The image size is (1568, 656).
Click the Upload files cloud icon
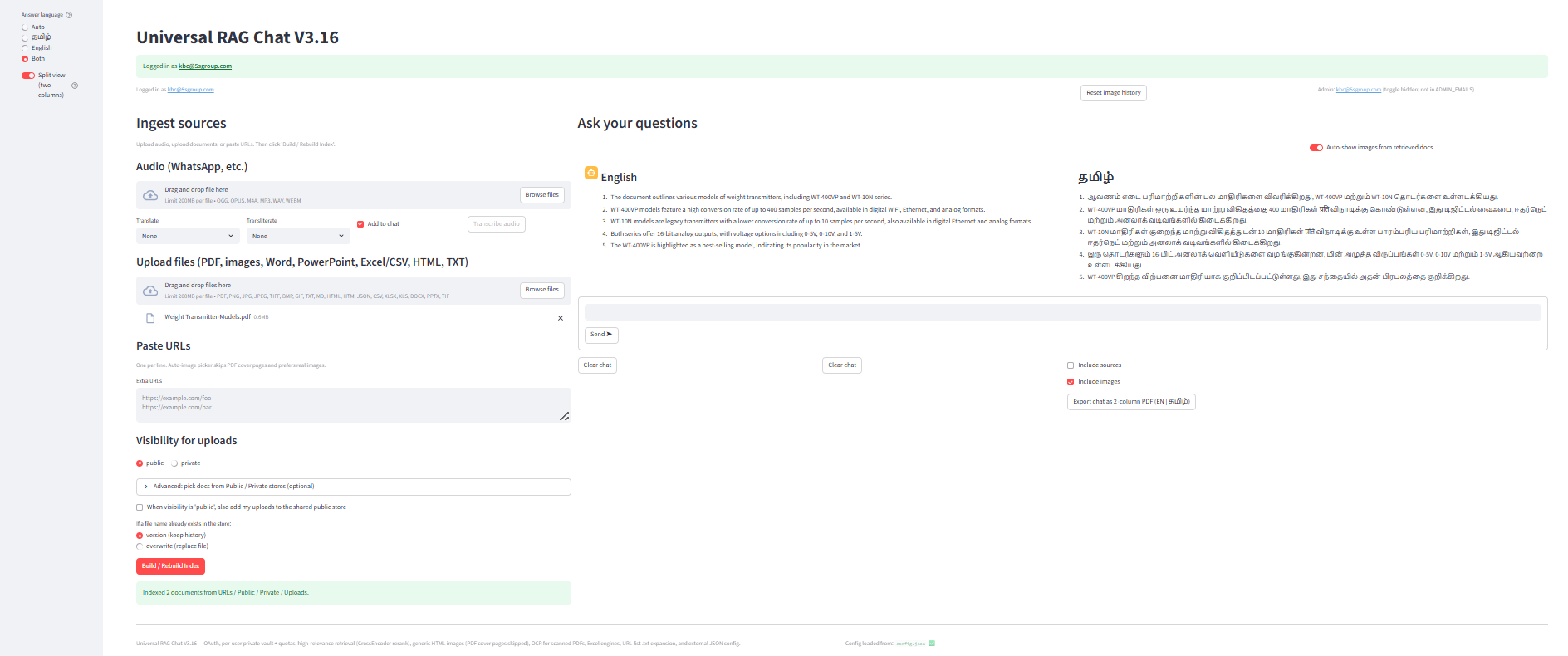click(150, 291)
